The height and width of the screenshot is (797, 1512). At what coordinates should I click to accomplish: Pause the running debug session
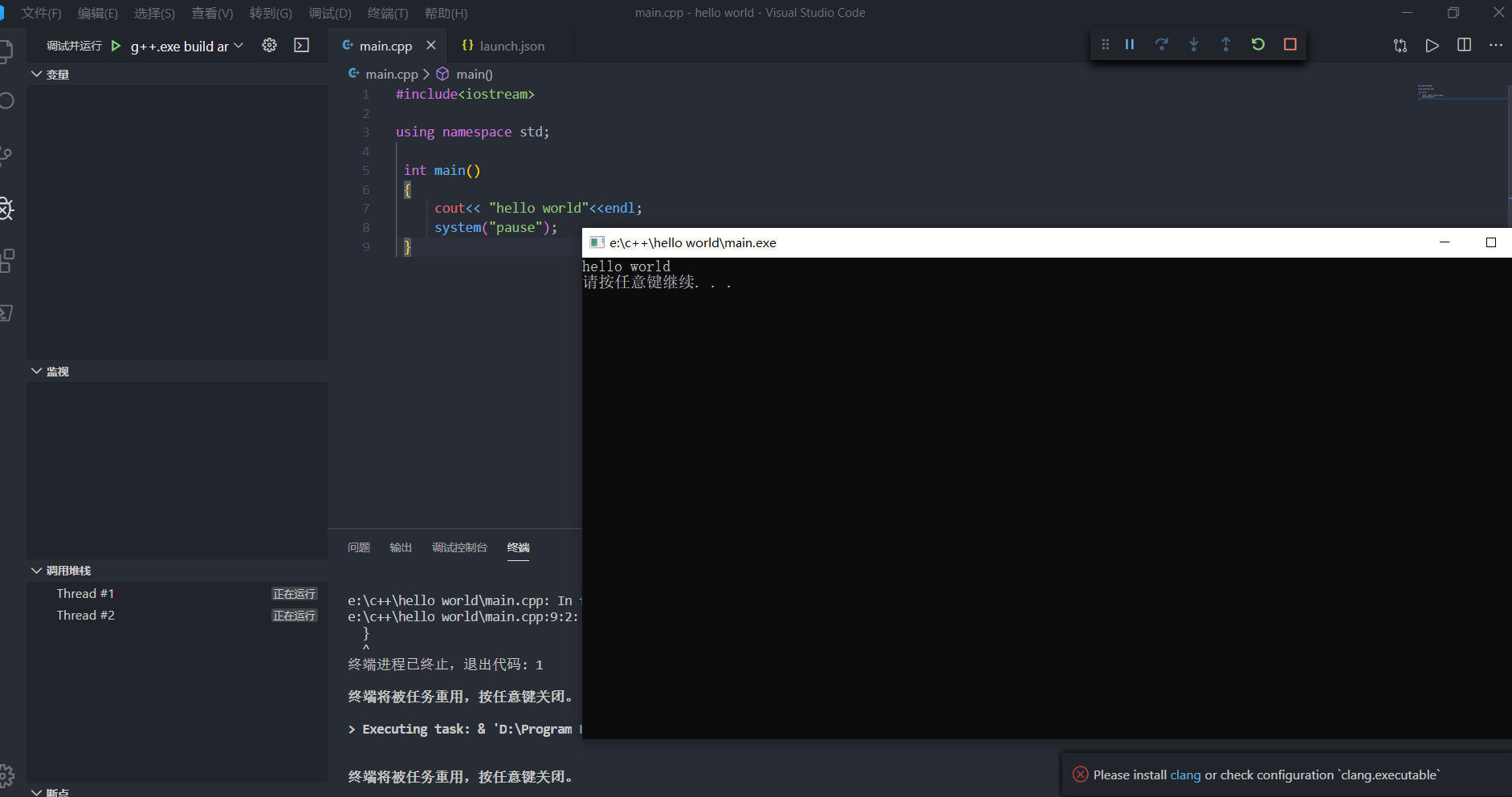[1129, 45]
